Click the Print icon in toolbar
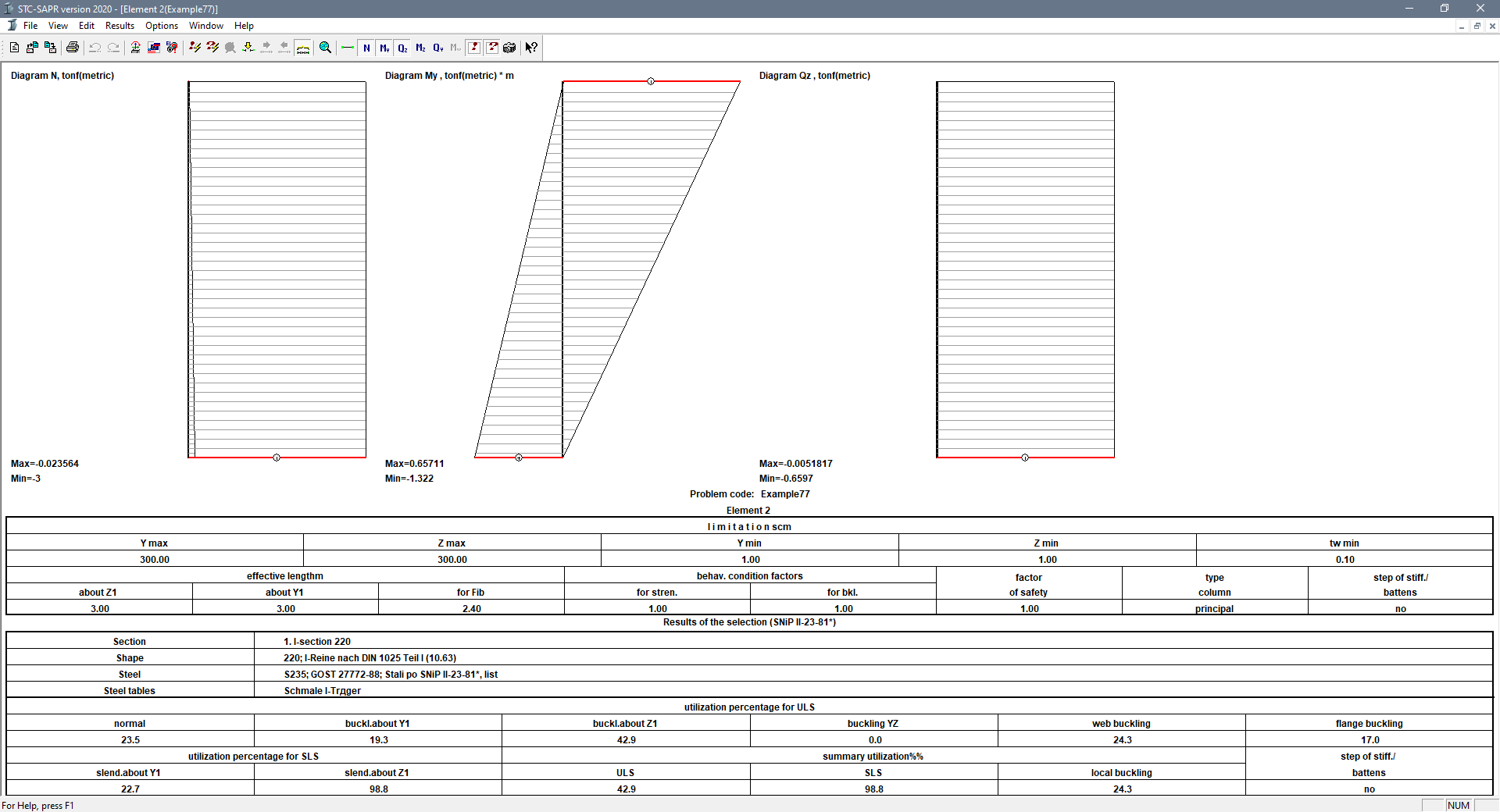This screenshot has height=812, width=1500. [x=73, y=48]
